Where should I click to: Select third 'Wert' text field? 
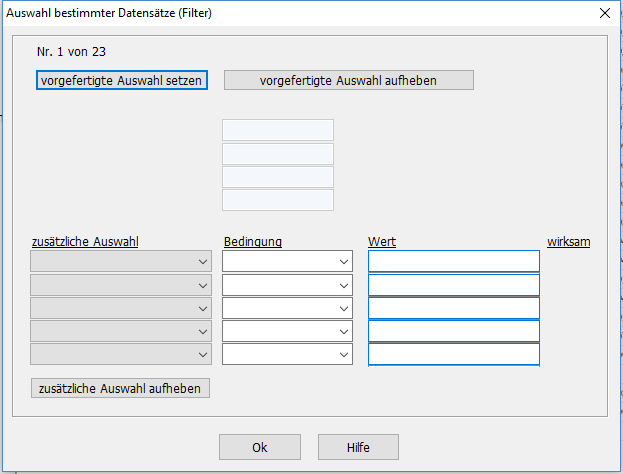(453, 308)
